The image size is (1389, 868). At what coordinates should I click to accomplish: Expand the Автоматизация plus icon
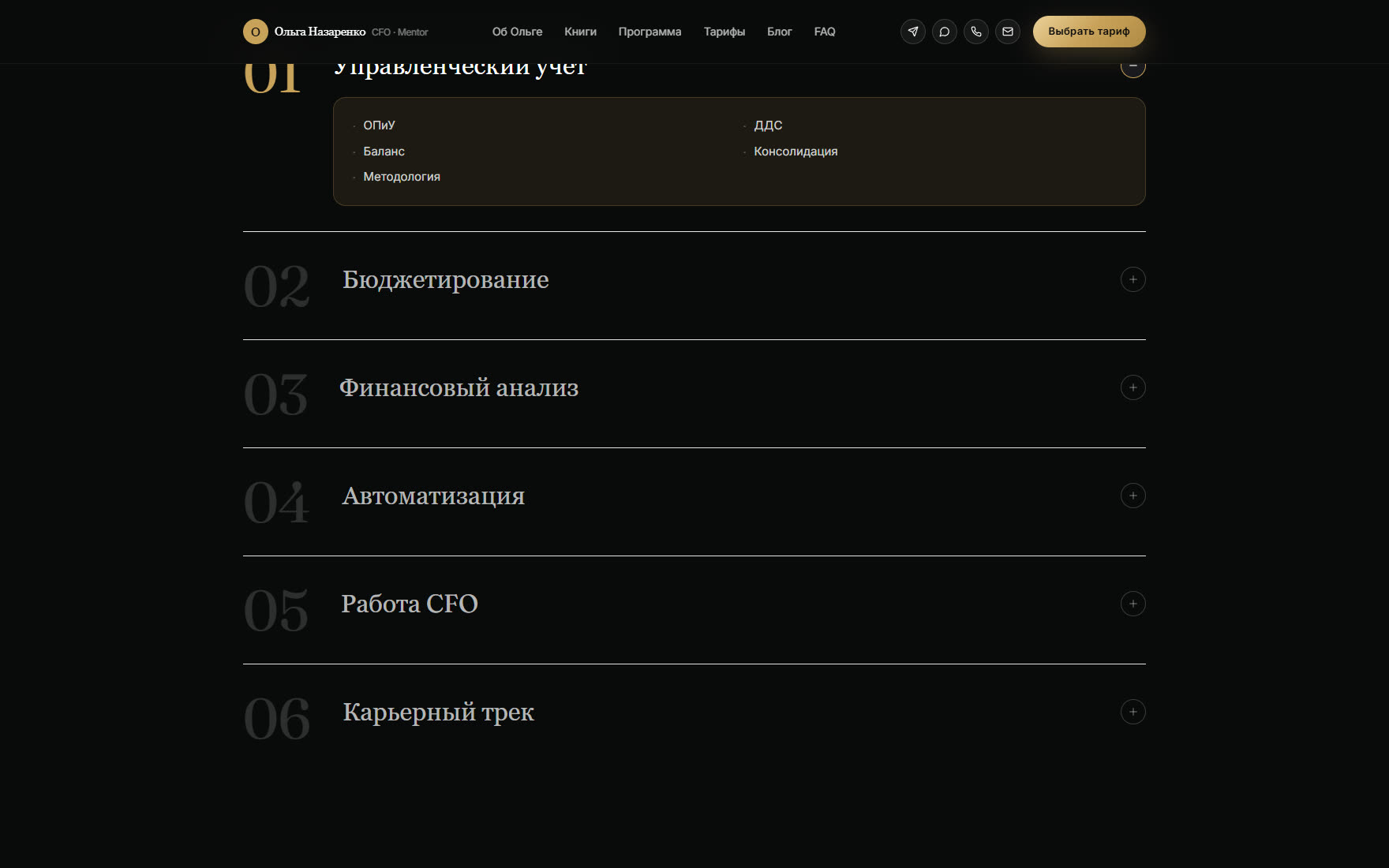coord(1133,496)
